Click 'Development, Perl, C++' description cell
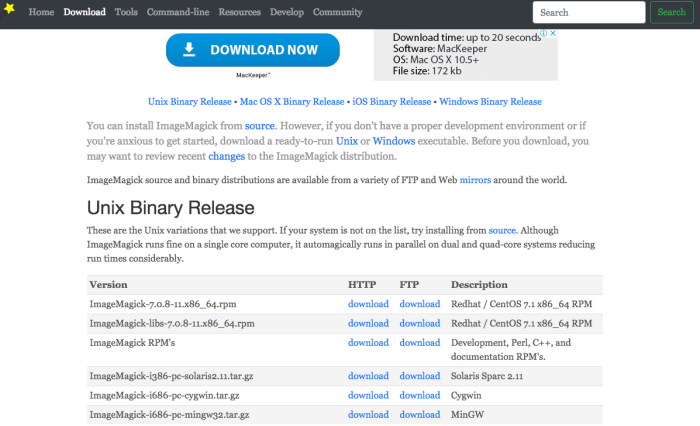Screen dimensions: 700x426 click(x=511, y=350)
